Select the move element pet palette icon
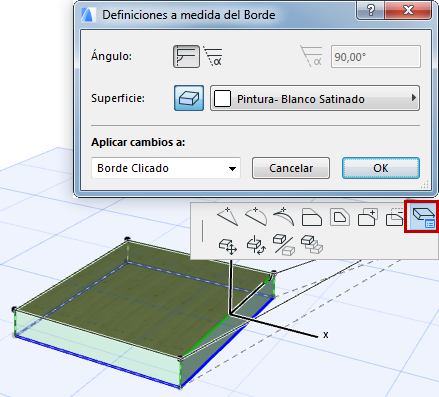Image resolution: width=439 pixels, height=397 pixels. click(228, 245)
